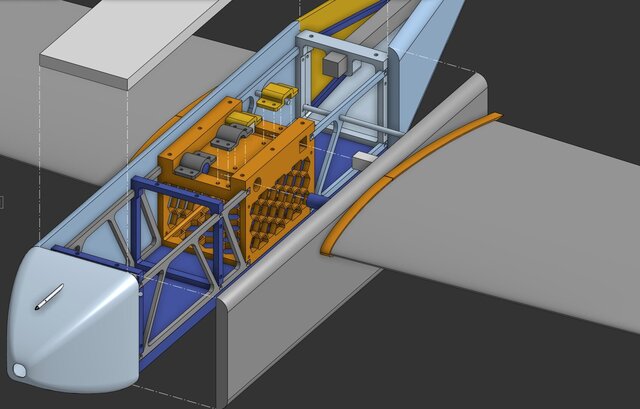Image resolution: width=640 pixels, height=409 pixels.
Task: Select the blue cylinder beside the orange tray
Action: pyautogui.click(x=318, y=200)
